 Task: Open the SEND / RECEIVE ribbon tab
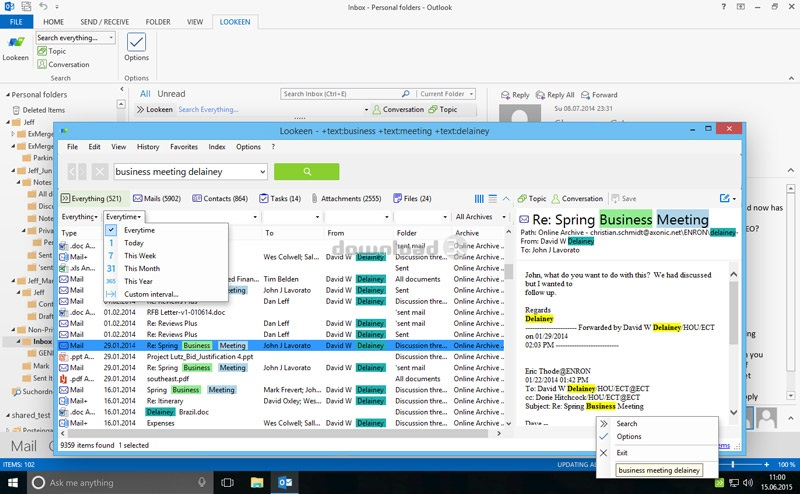[105, 22]
